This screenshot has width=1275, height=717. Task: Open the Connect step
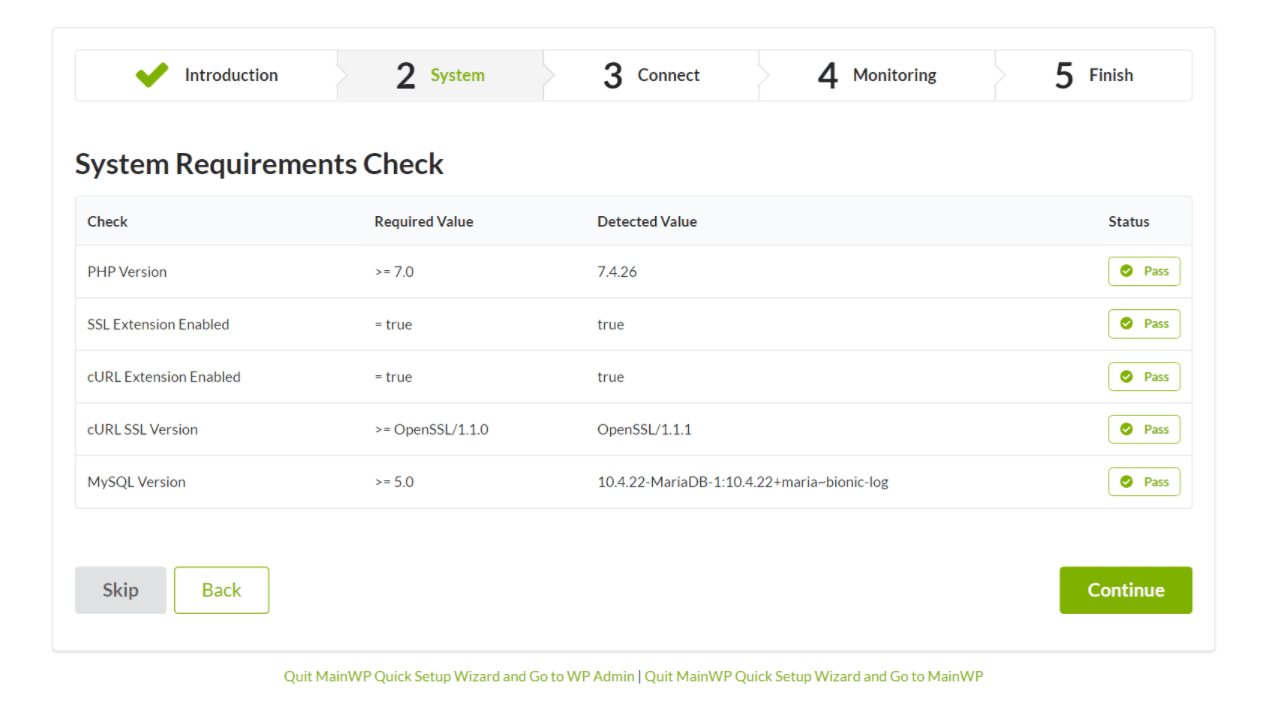(651, 75)
